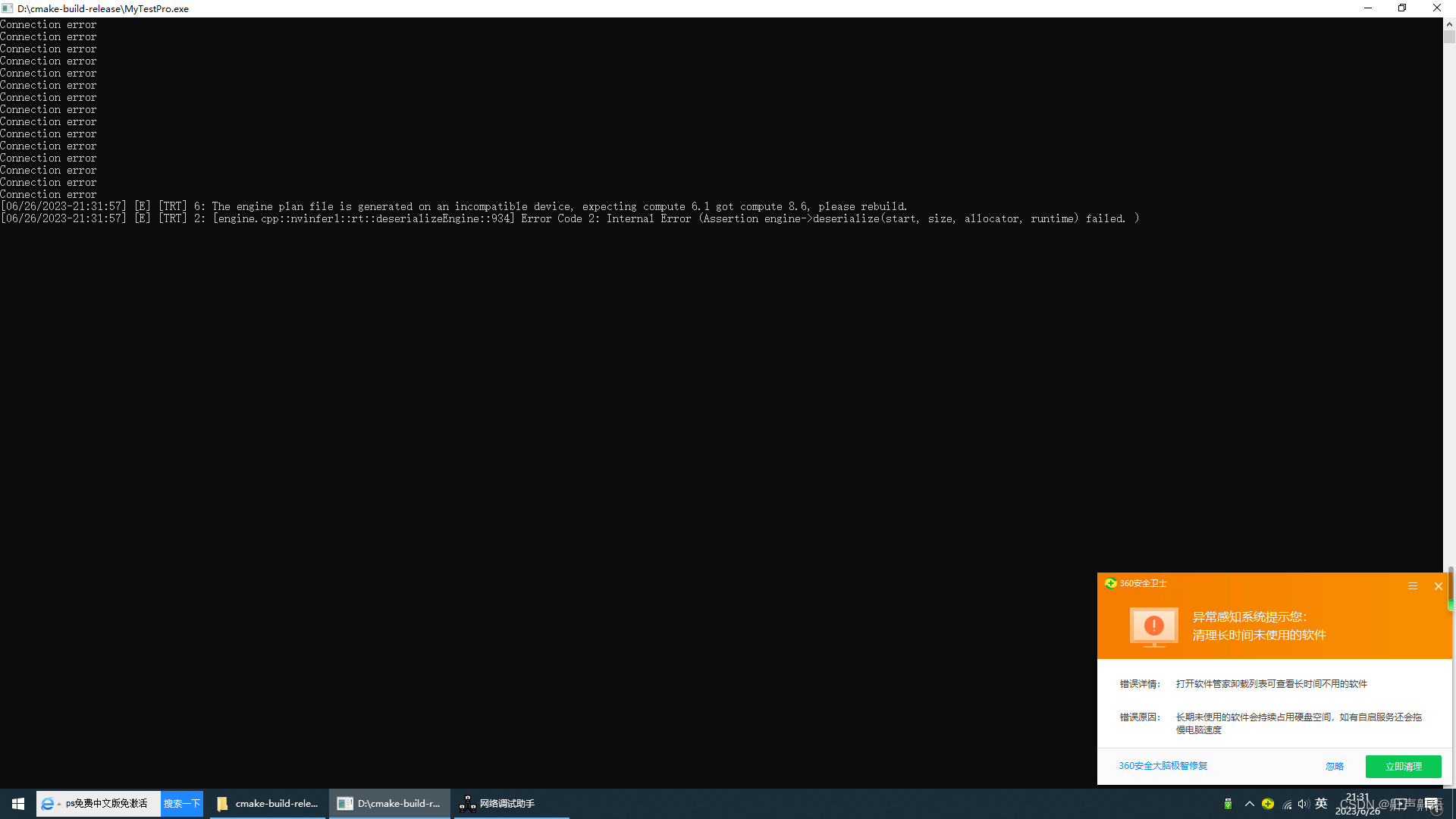Switch to the MyTestPro.exe console taskbar item
This screenshot has height=819, width=1456.
pos(390,803)
